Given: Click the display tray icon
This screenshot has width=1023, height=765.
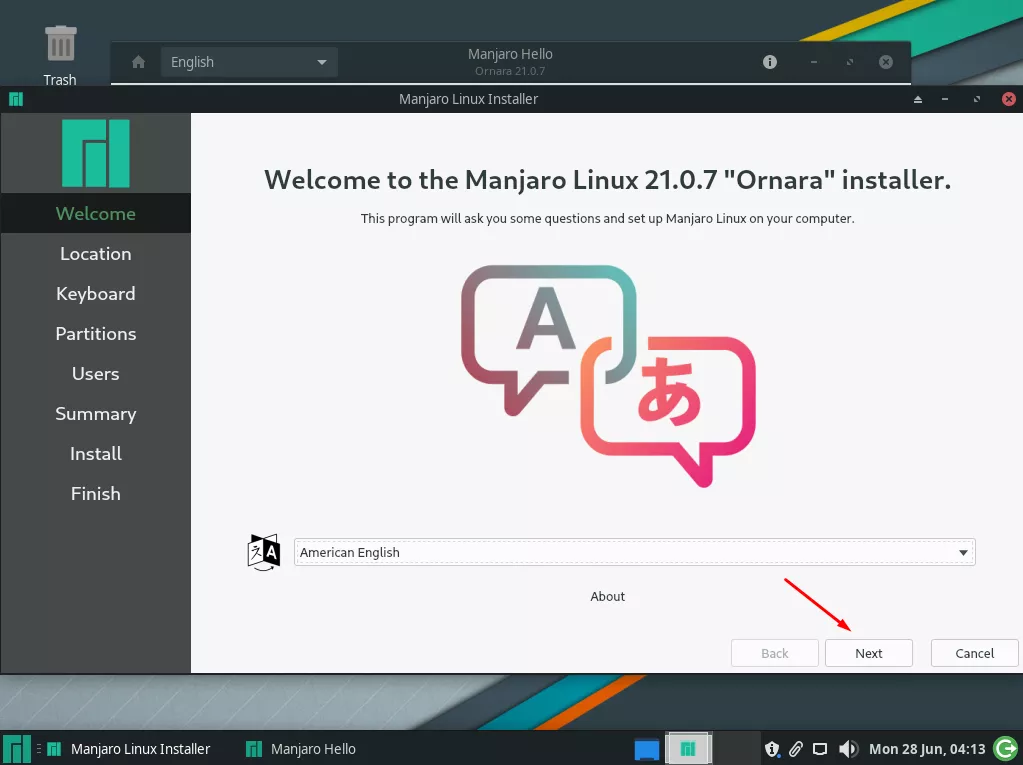Looking at the screenshot, I should click(820, 749).
